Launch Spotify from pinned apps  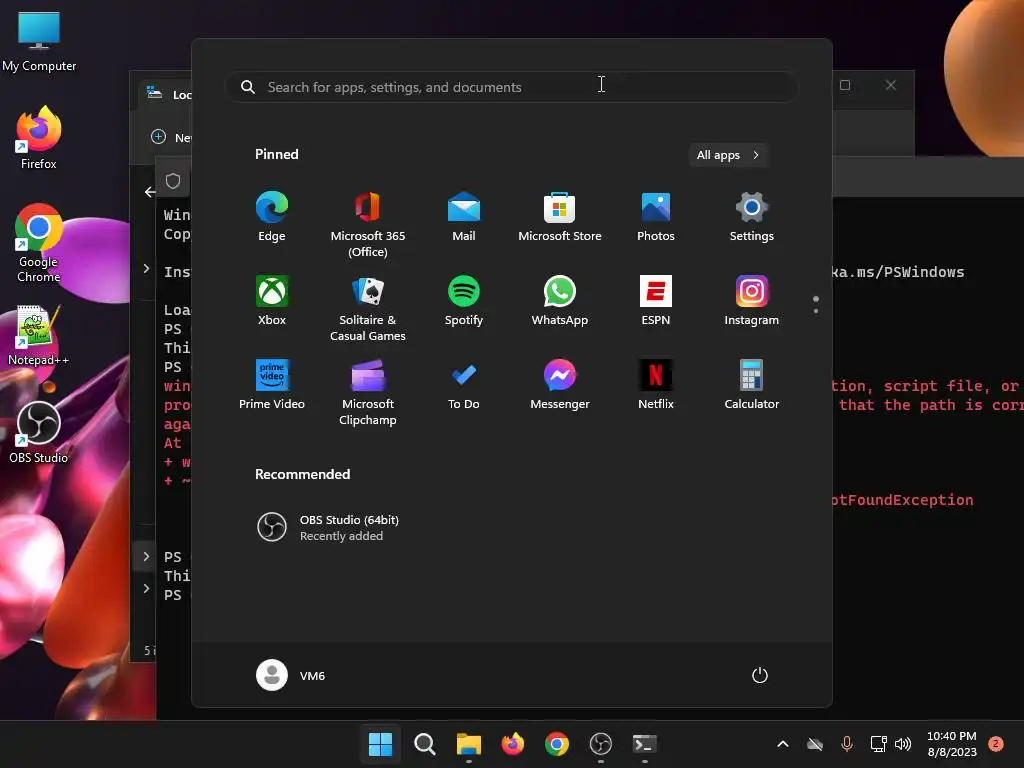[464, 301]
